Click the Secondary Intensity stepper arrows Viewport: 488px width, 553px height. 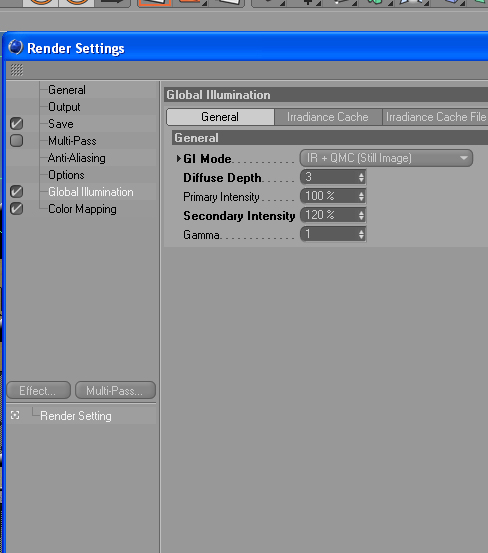point(361,215)
